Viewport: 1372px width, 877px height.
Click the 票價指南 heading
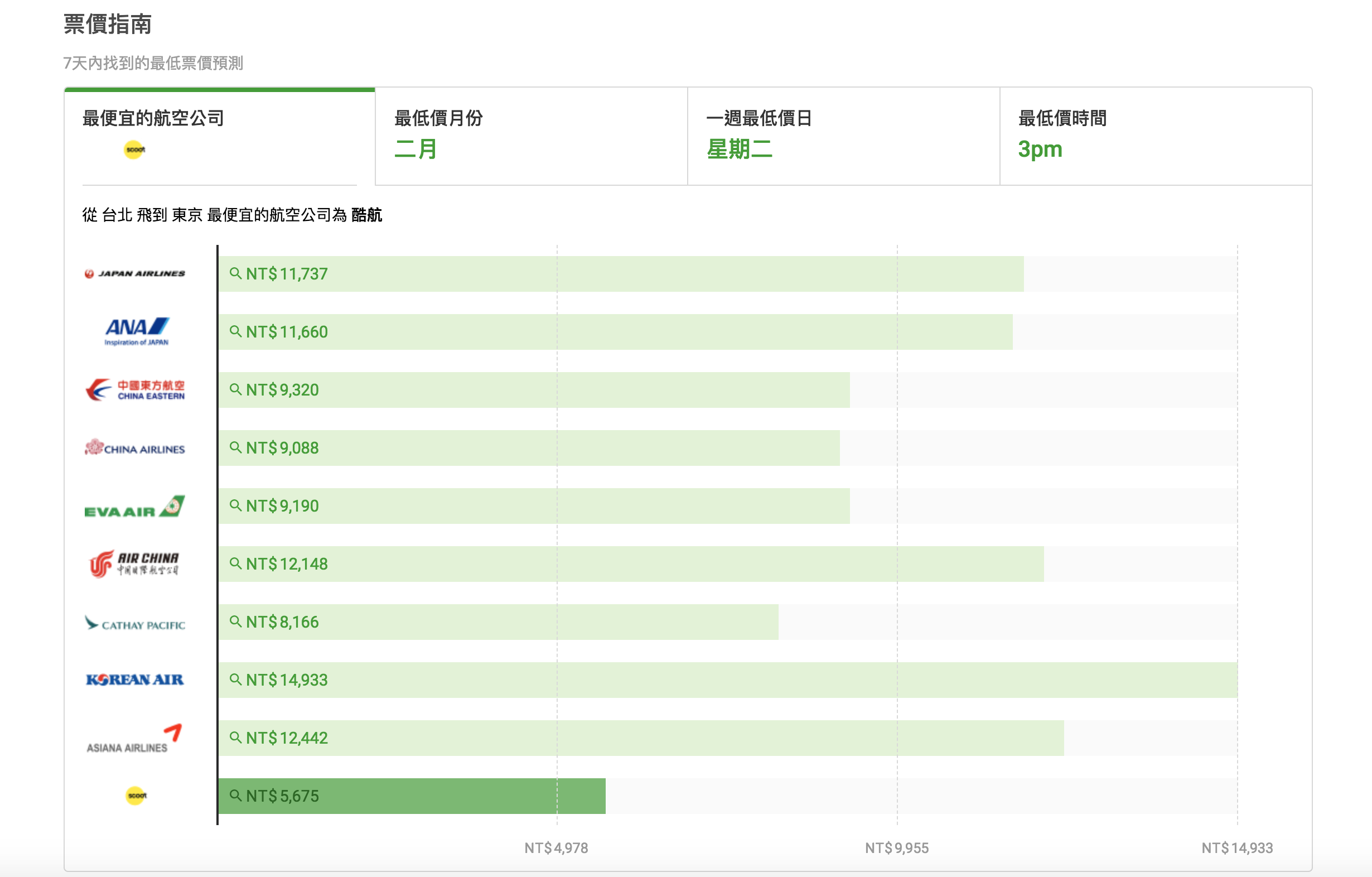coord(108,24)
